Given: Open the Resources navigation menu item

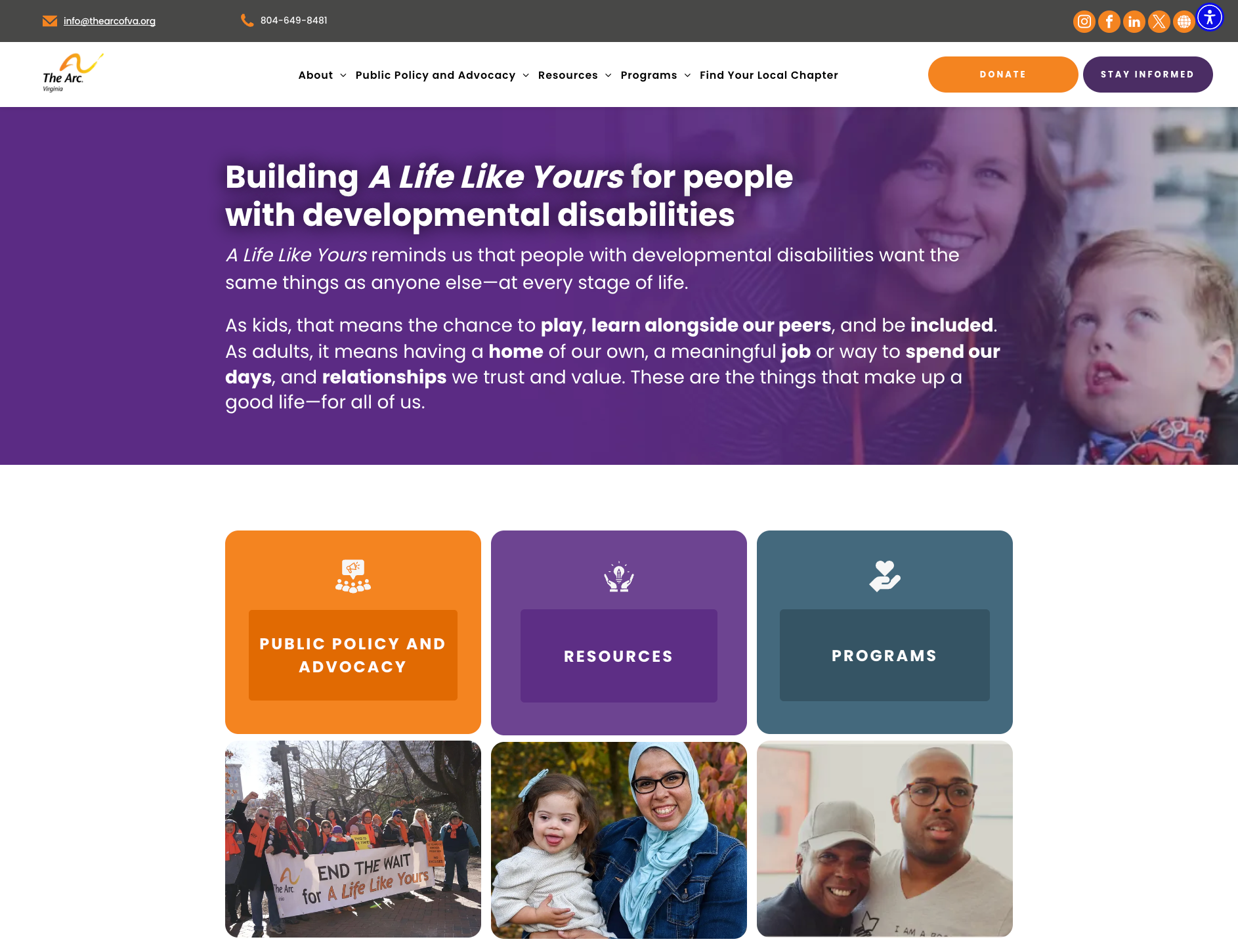Looking at the screenshot, I should point(568,75).
